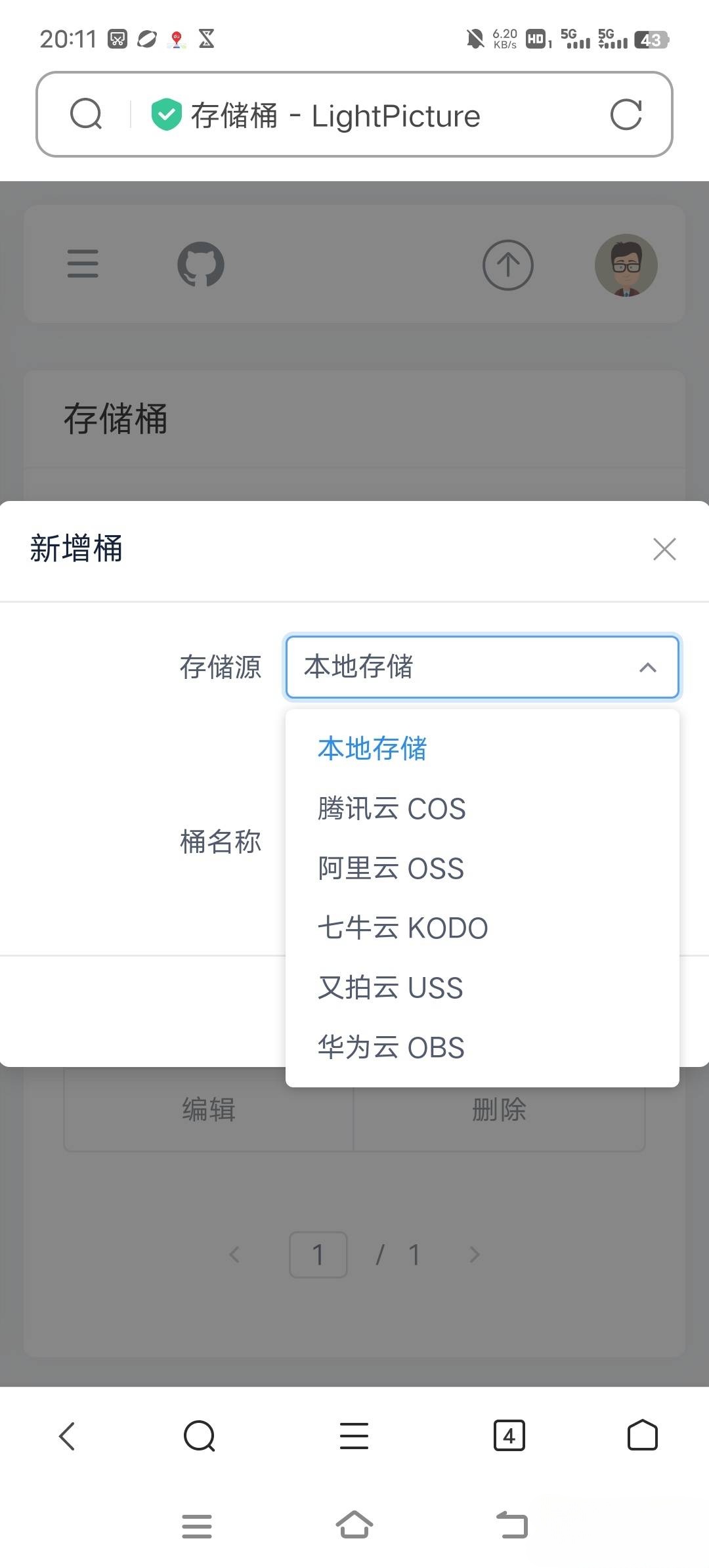This screenshot has width=709, height=1568.
Task: Open the tabs switcher showing 4
Action: click(x=509, y=1435)
